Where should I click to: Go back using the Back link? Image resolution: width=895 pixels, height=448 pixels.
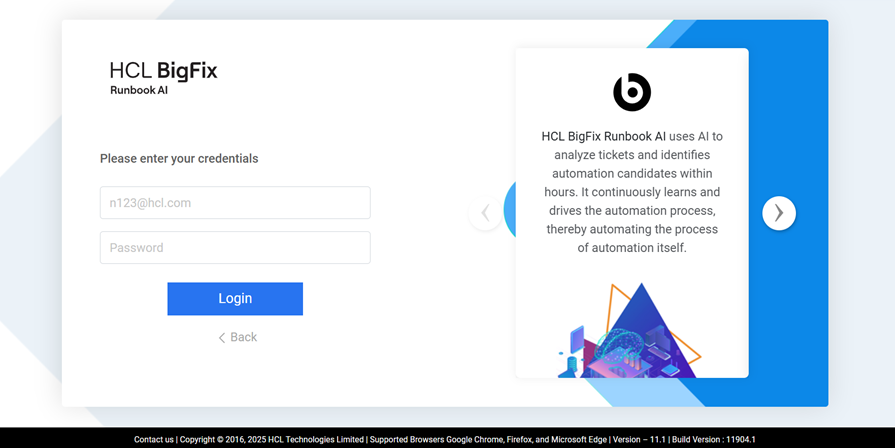(238, 337)
